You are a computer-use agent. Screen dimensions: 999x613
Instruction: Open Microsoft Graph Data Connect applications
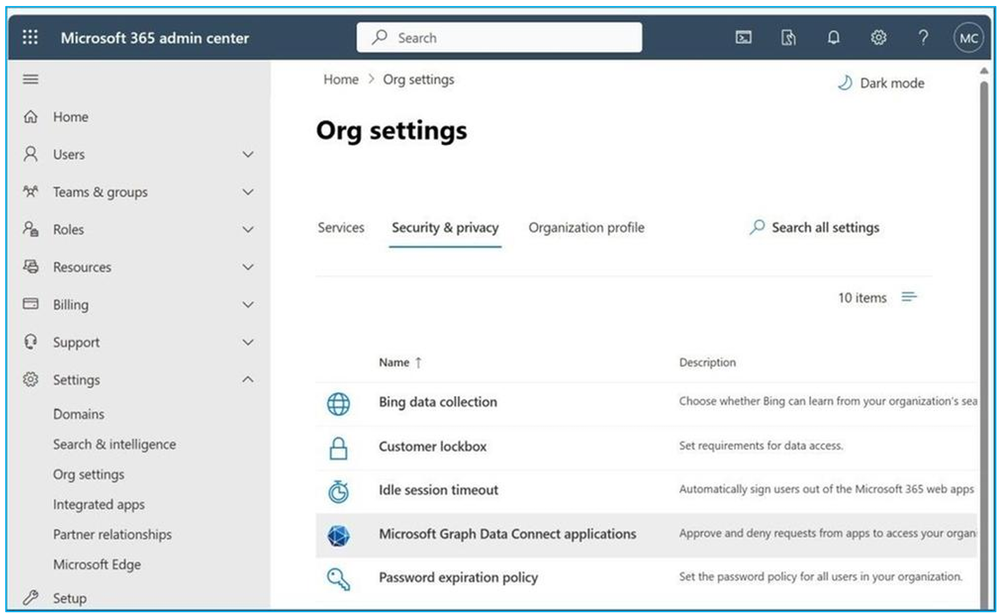(507, 534)
